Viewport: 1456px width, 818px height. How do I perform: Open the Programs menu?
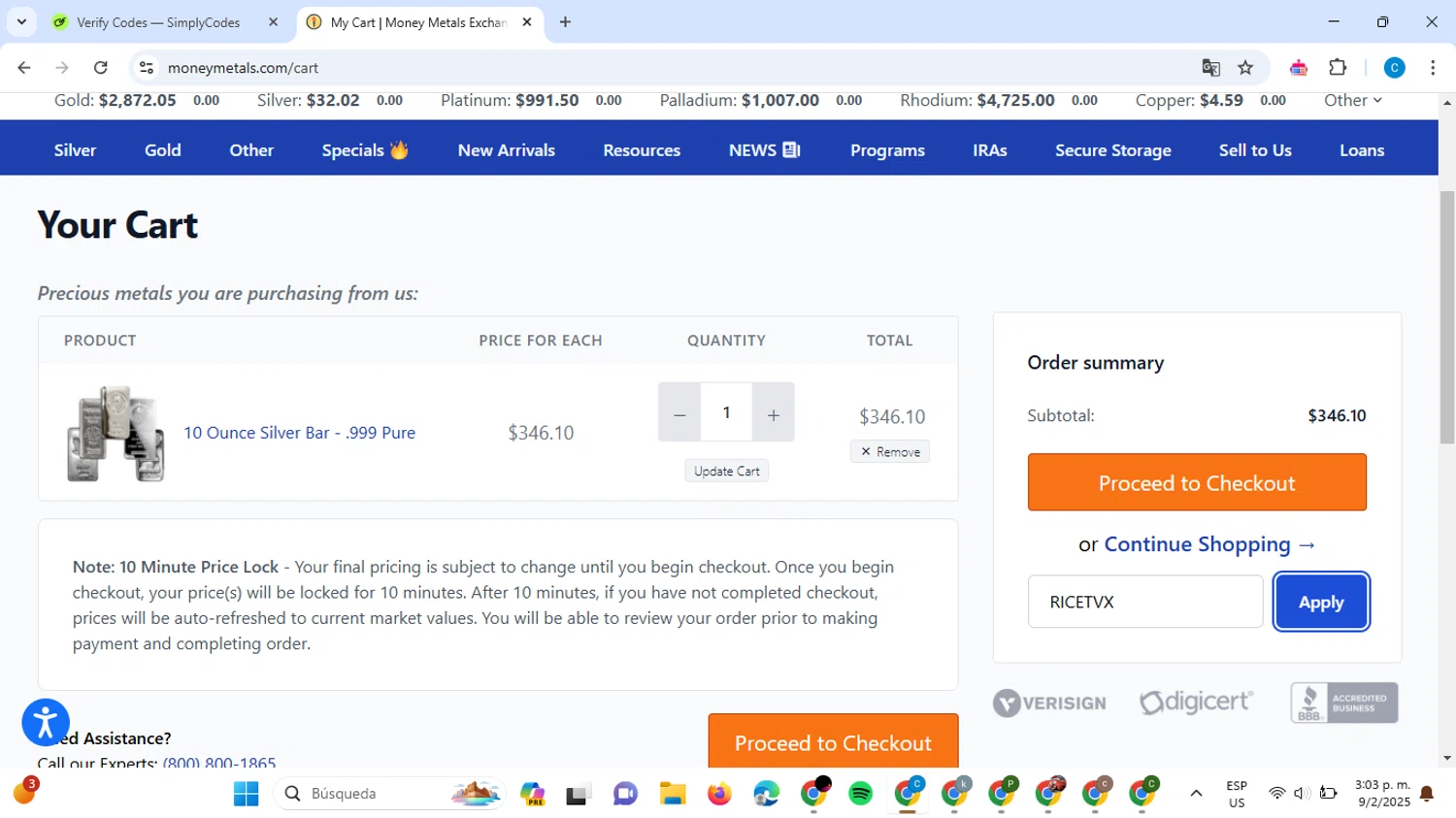(x=887, y=150)
